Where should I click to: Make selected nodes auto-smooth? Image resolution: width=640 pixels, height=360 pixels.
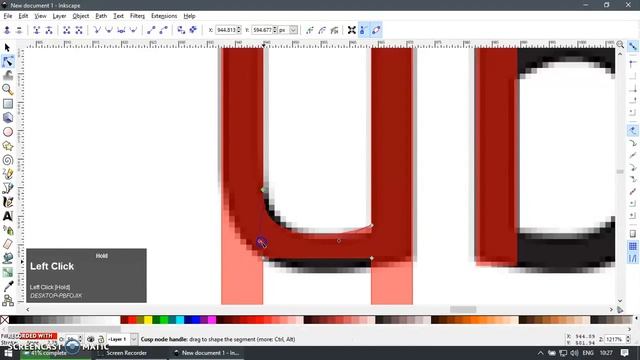tap(133, 30)
